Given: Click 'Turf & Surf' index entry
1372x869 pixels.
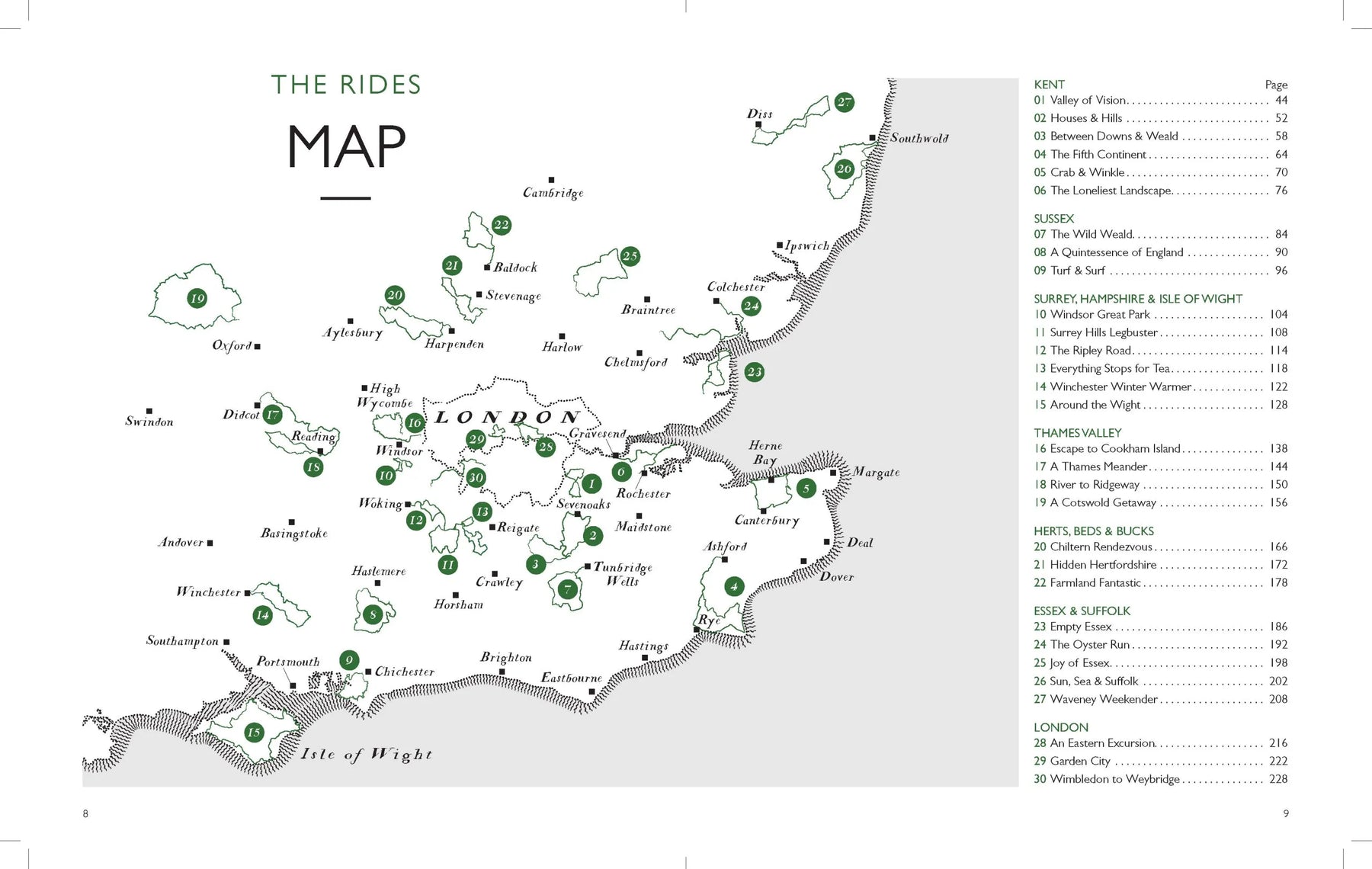Looking at the screenshot, I should pyautogui.click(x=1161, y=271).
